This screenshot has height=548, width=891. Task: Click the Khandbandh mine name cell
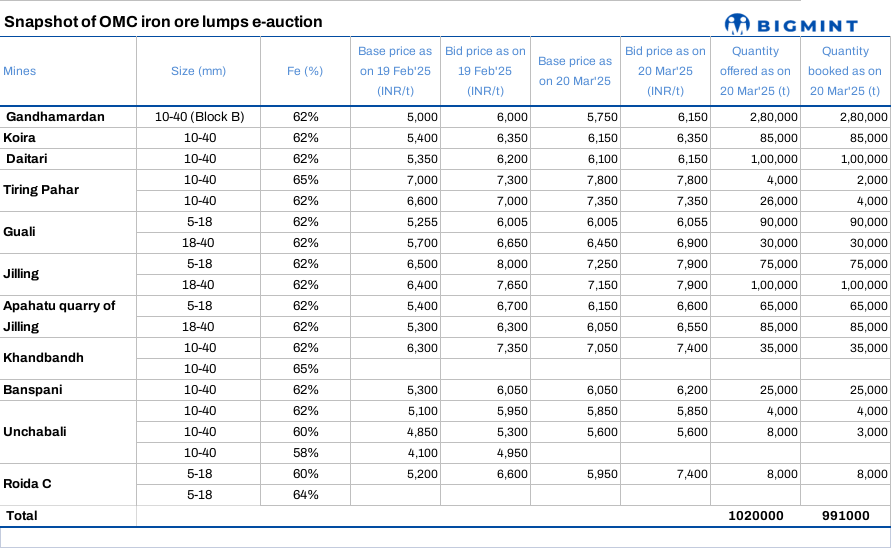(x=43, y=358)
